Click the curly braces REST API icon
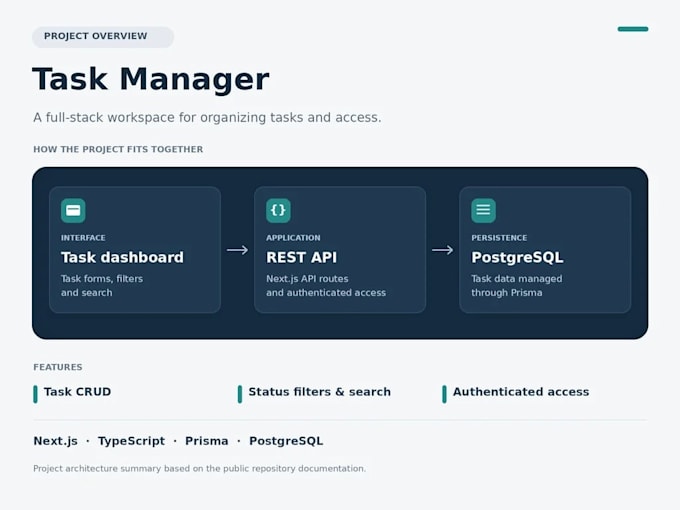Image resolution: width=680 pixels, height=510 pixels. [278, 210]
